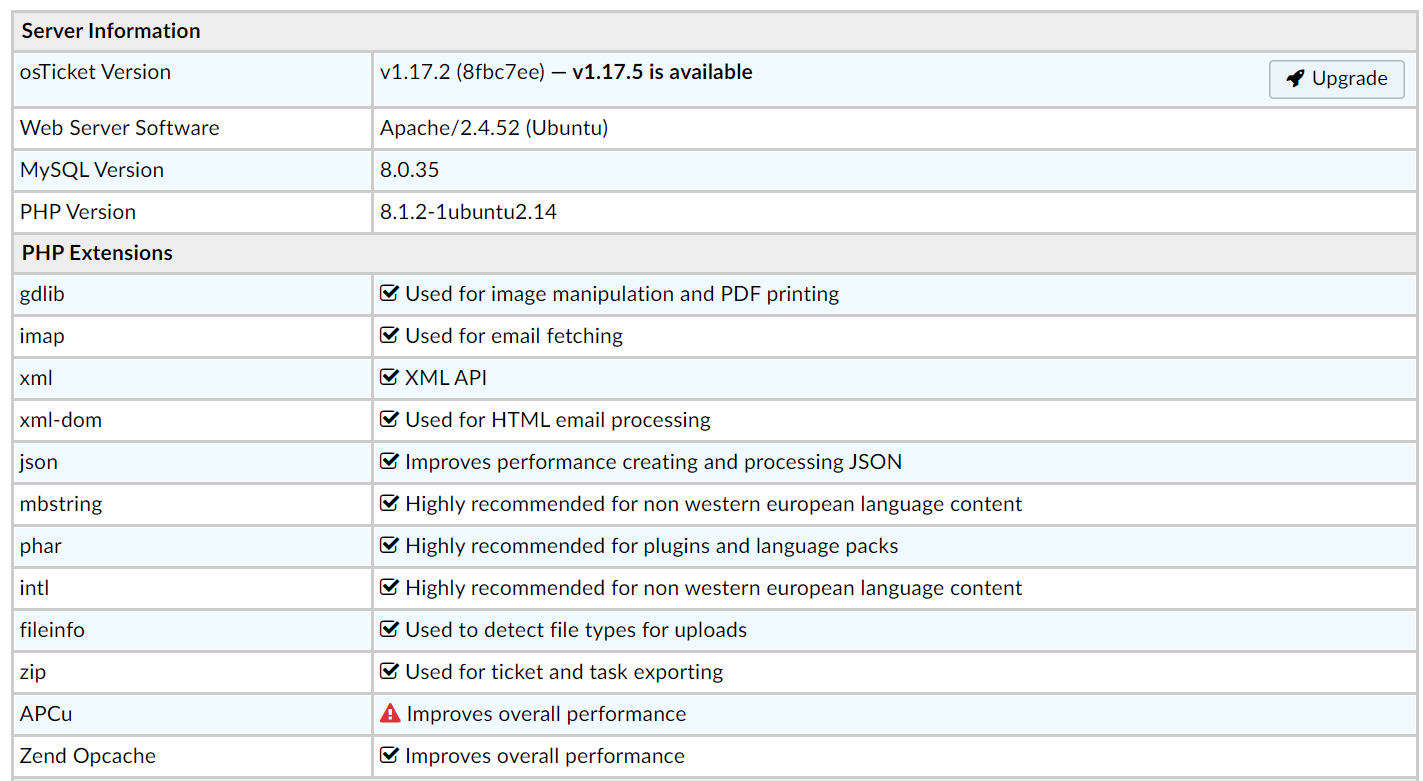Click the Server Information section header
1423x781 pixels.
(111, 31)
